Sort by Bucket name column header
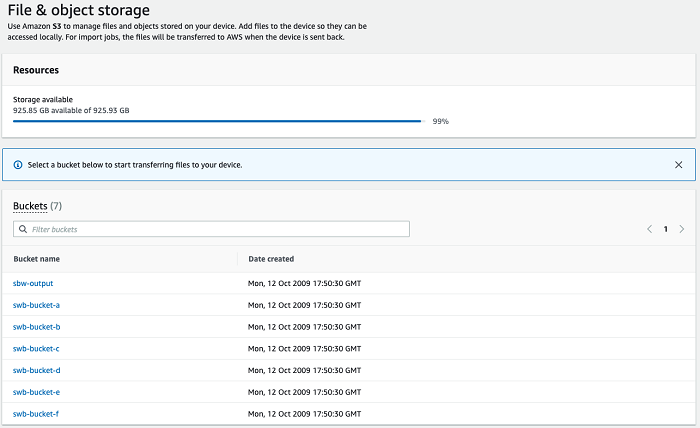Image resolution: width=700 pixels, height=428 pixels. [x=37, y=259]
